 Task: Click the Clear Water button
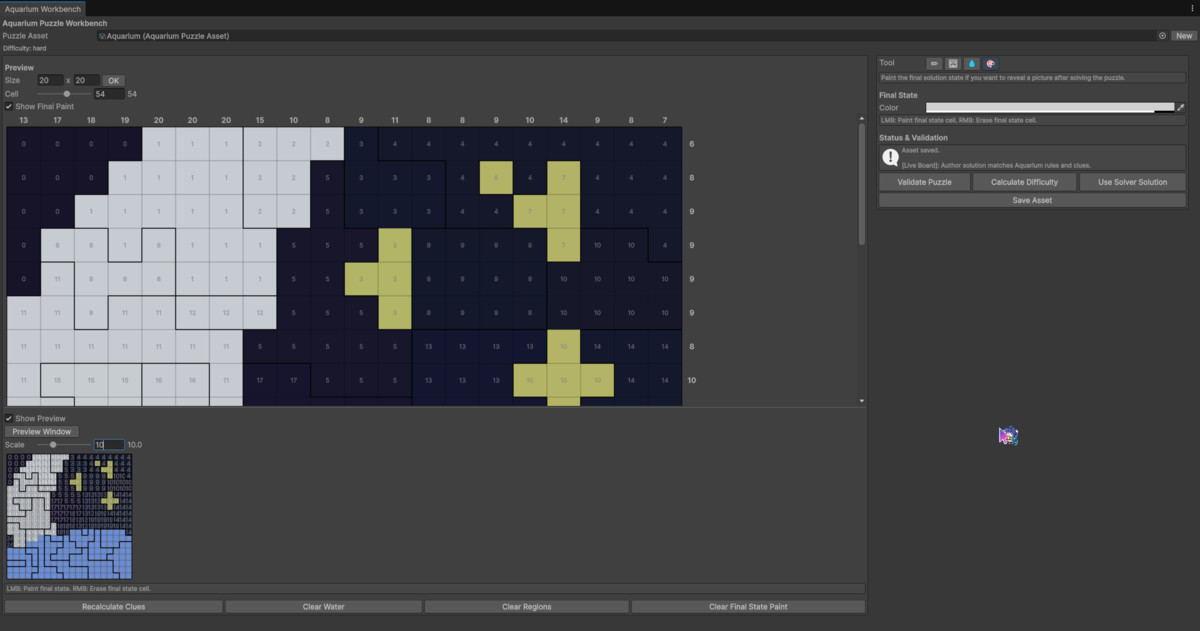[323, 607]
